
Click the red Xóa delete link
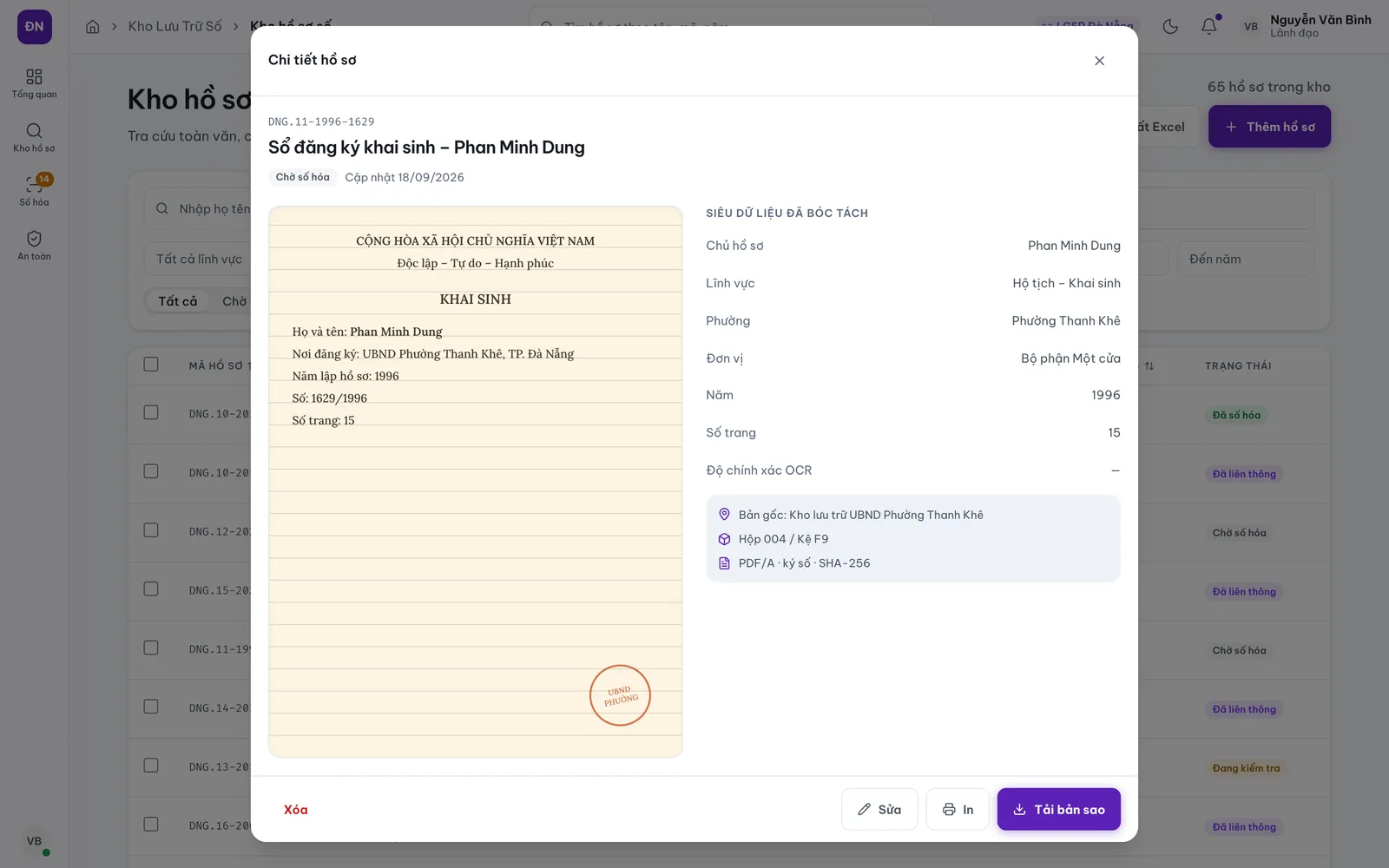[295, 809]
